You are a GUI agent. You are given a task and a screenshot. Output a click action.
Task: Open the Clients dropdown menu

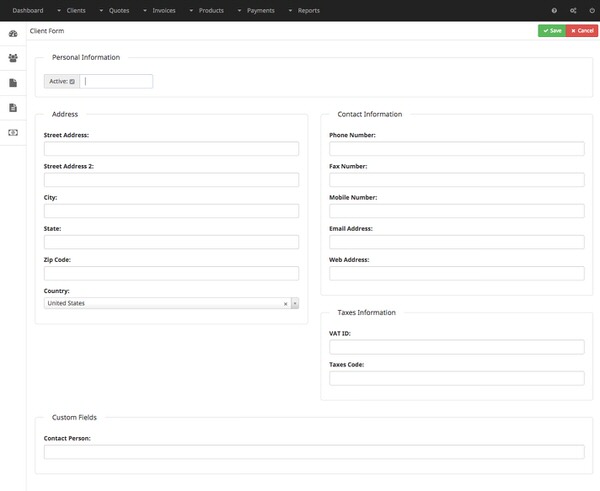point(72,11)
